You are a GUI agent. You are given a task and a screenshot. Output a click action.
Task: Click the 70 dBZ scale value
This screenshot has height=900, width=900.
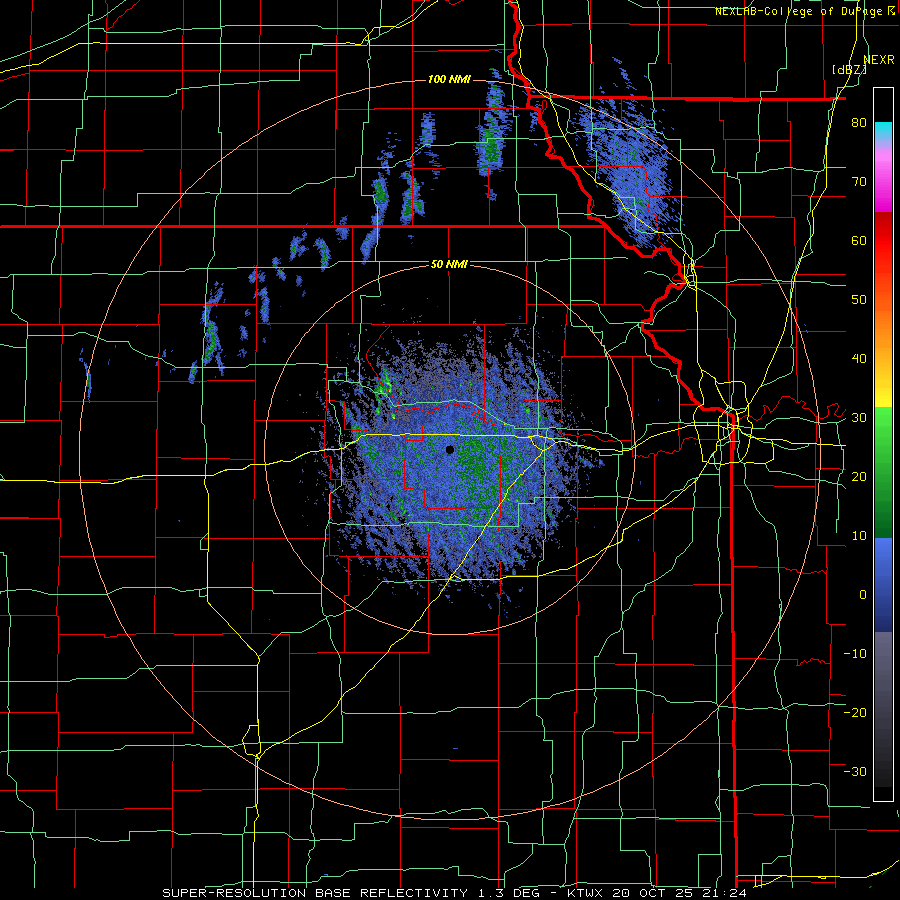pyautogui.click(x=859, y=182)
